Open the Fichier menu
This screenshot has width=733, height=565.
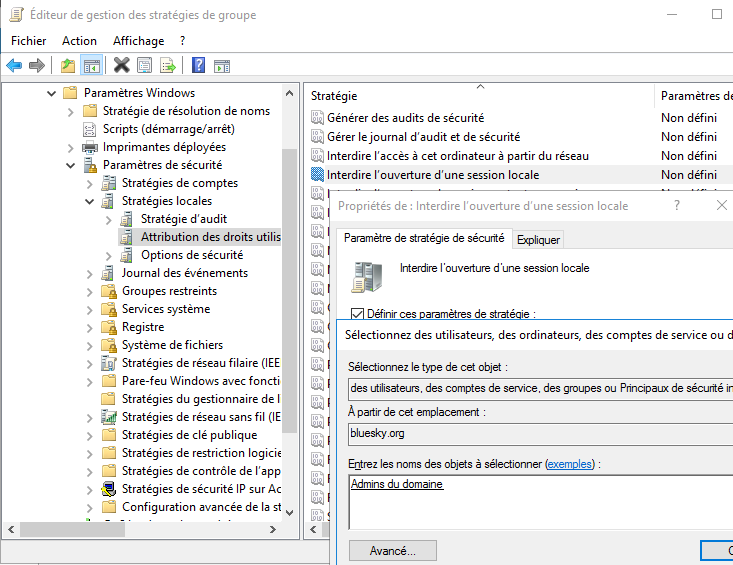point(29,41)
